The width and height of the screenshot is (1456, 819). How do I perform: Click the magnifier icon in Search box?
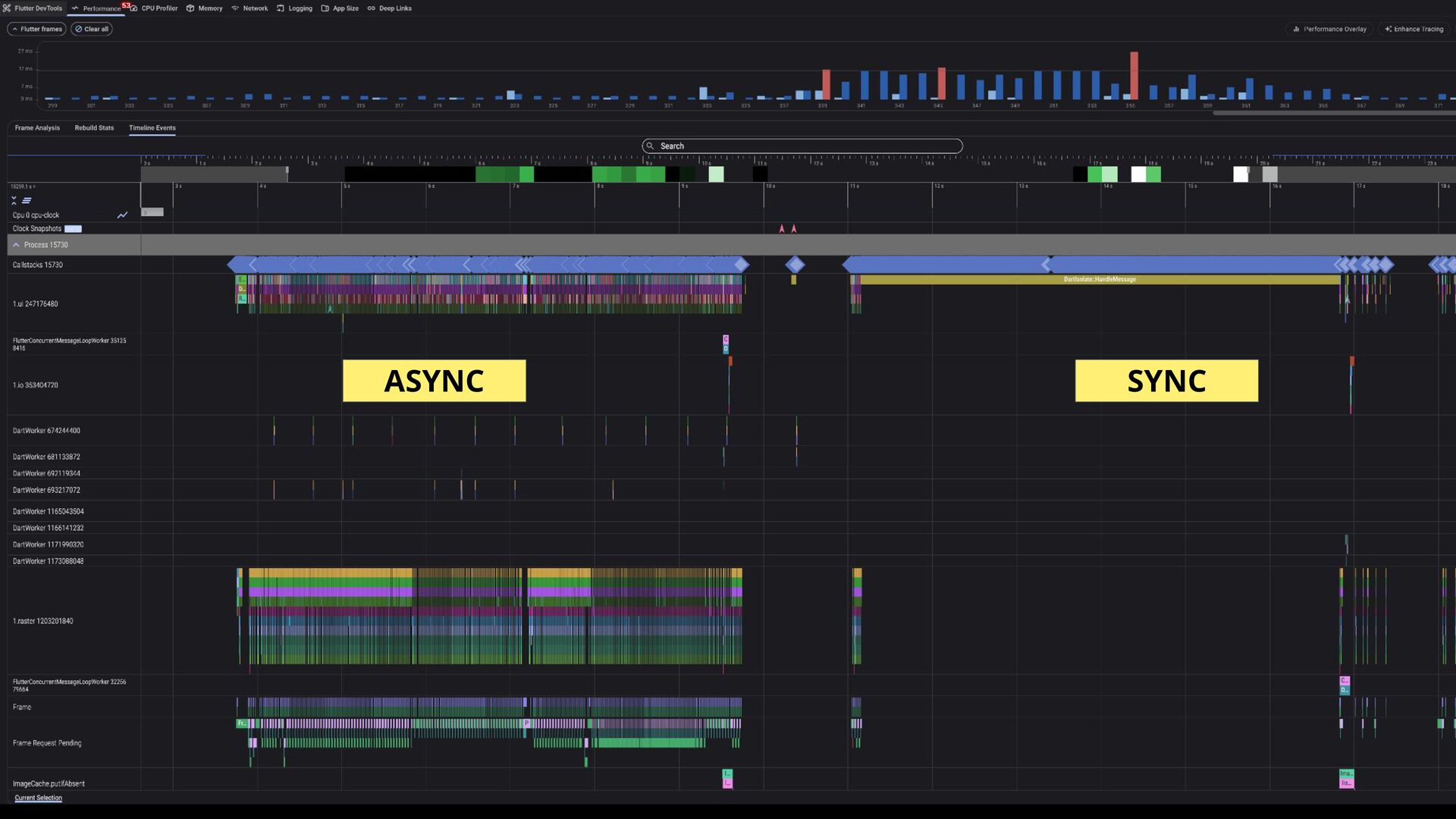tap(651, 146)
